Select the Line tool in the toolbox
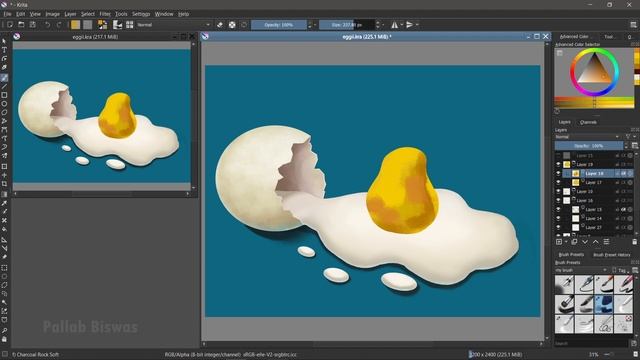640x360 pixels. coord(4,87)
